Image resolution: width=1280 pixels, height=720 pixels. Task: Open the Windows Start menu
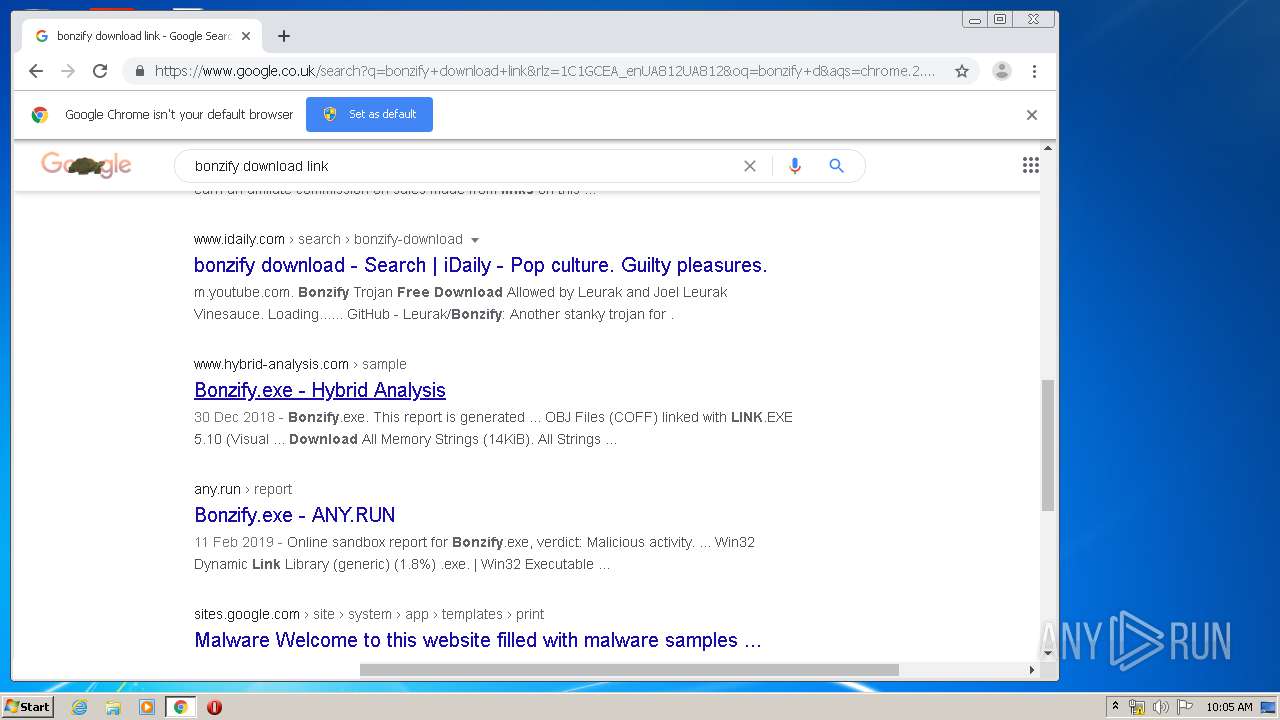[x=28, y=706]
